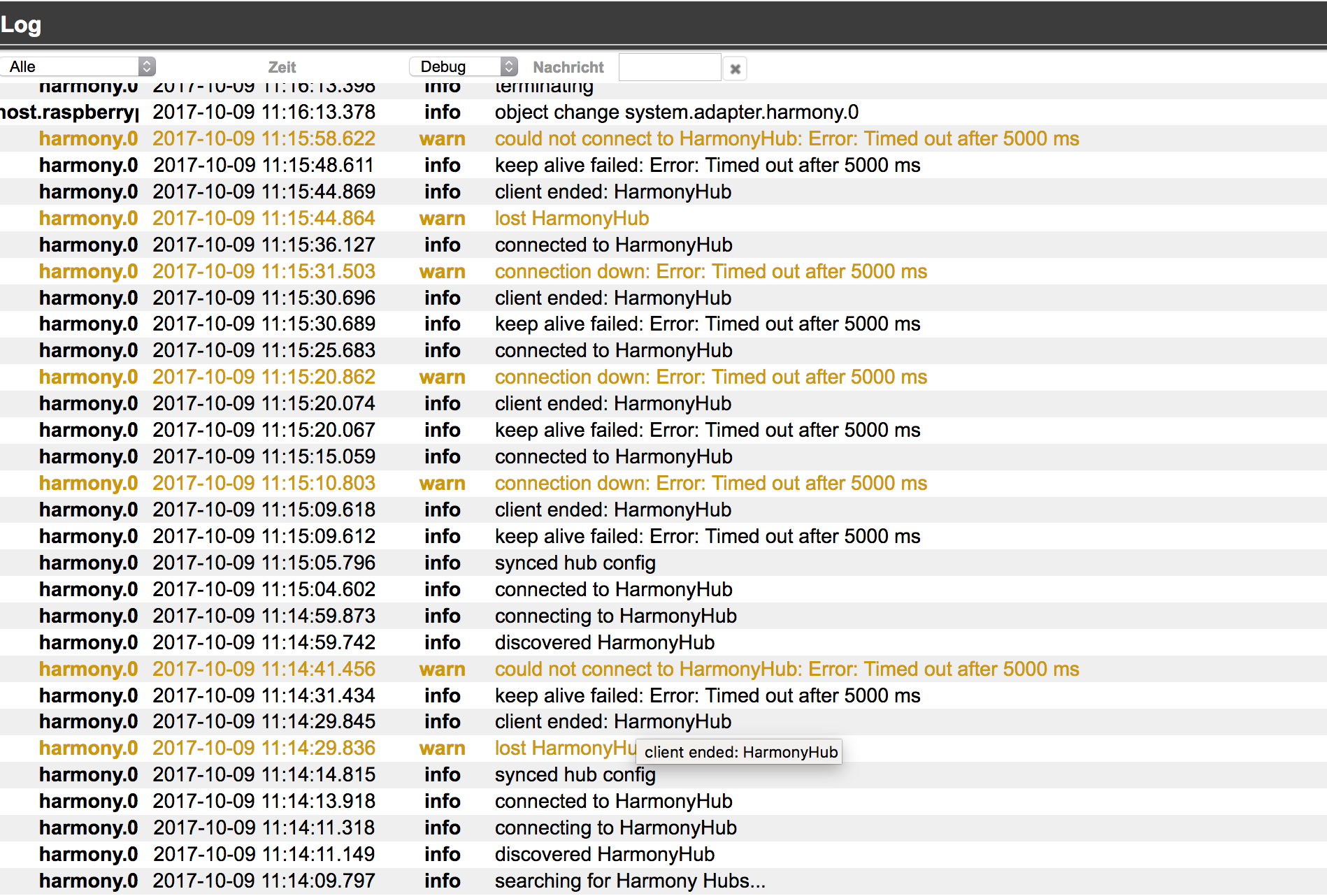Clear the Nachricht filter with the X icon

735,68
